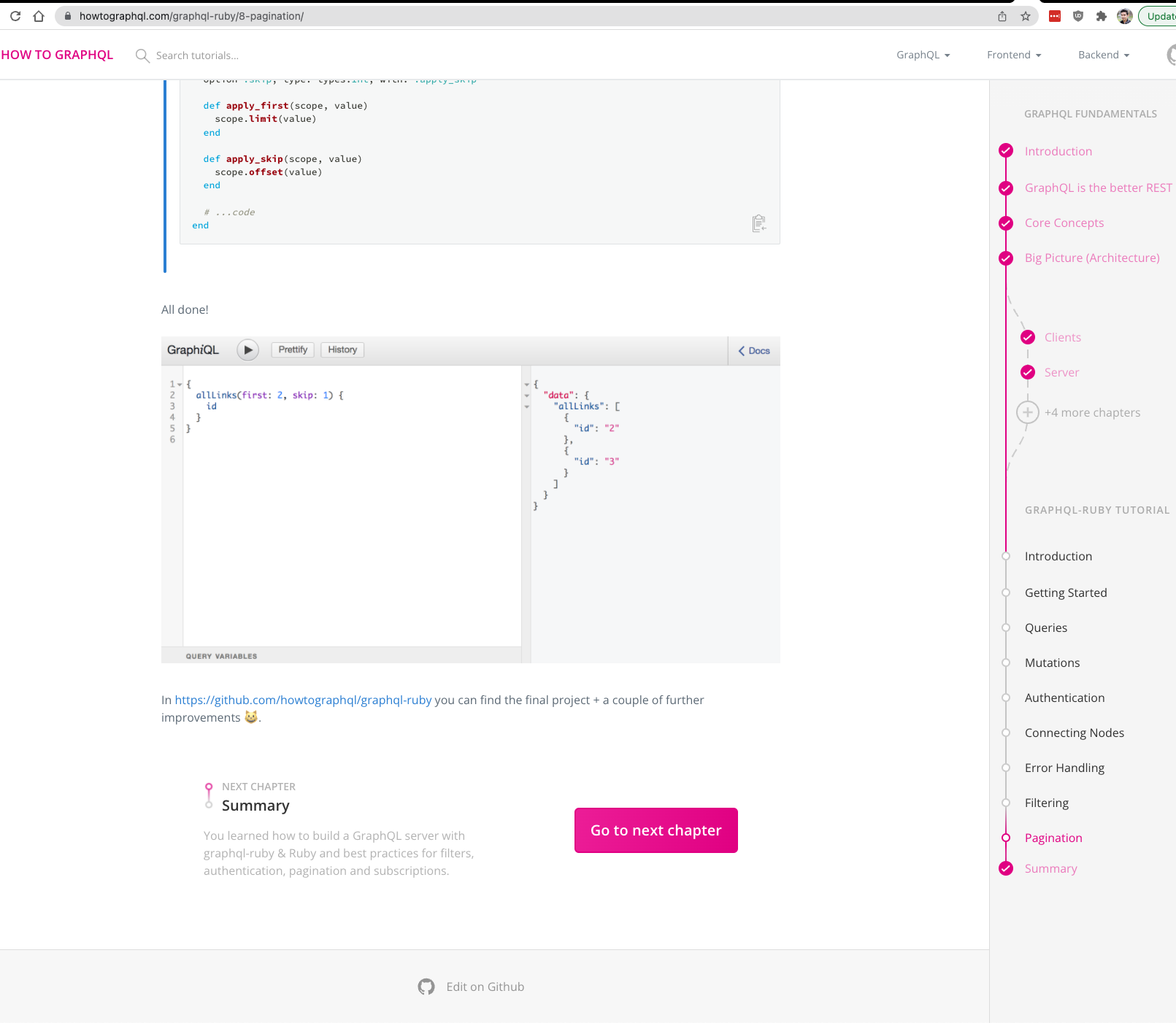The height and width of the screenshot is (1023, 1176).
Task: Open the Authentication chapter in the sidebar
Action: [1064, 698]
